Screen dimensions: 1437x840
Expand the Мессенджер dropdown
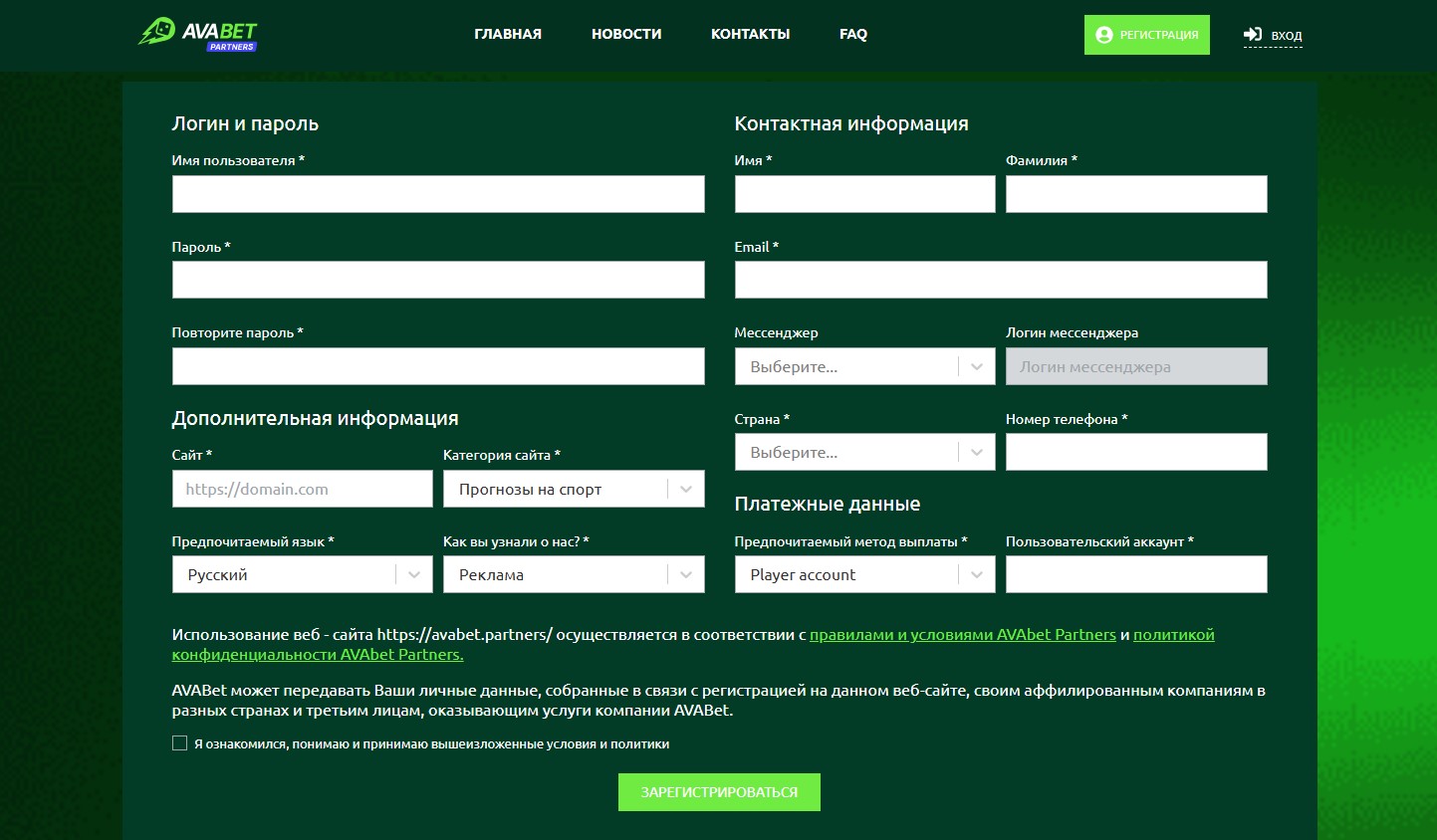click(864, 366)
